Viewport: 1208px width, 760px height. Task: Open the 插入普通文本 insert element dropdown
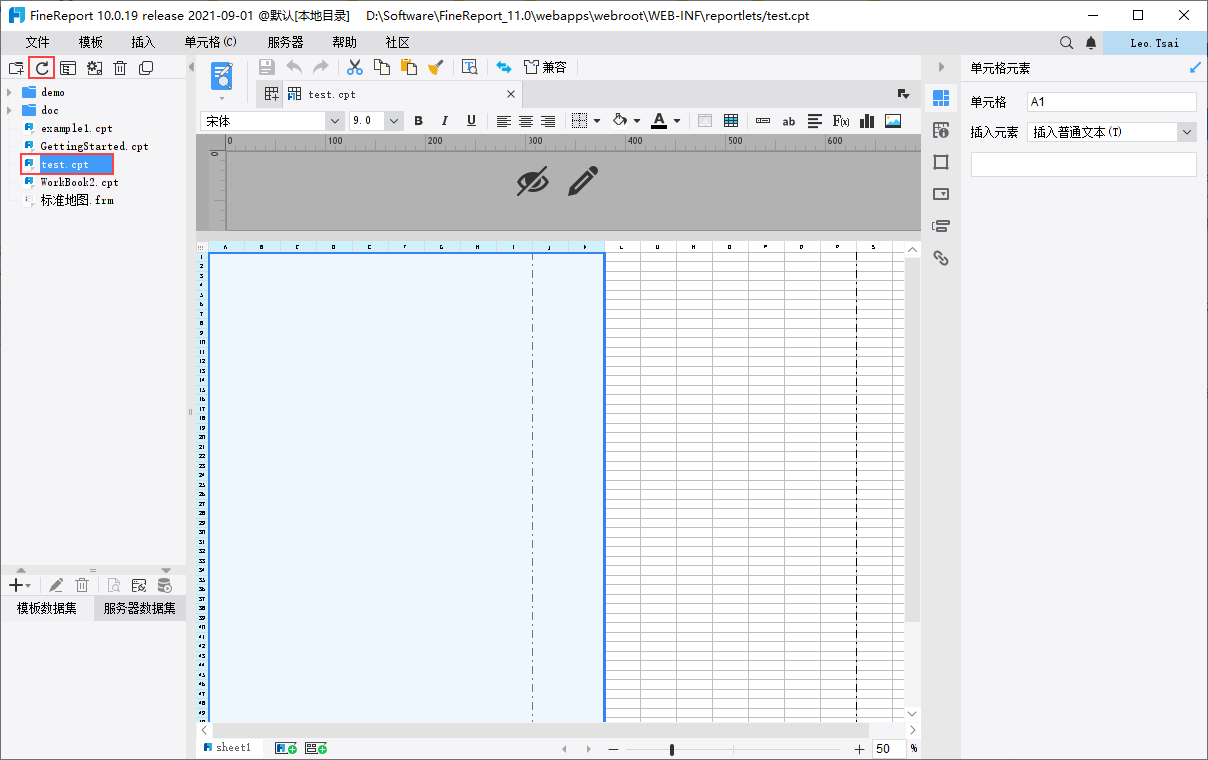(x=1187, y=132)
